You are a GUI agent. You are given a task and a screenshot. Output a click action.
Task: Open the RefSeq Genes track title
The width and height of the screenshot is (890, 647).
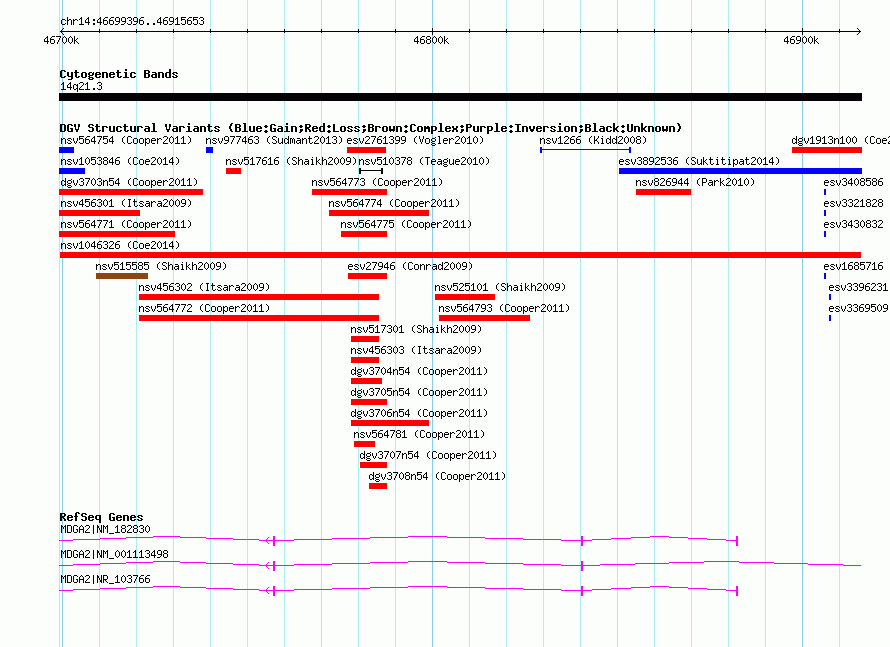tap(102, 516)
